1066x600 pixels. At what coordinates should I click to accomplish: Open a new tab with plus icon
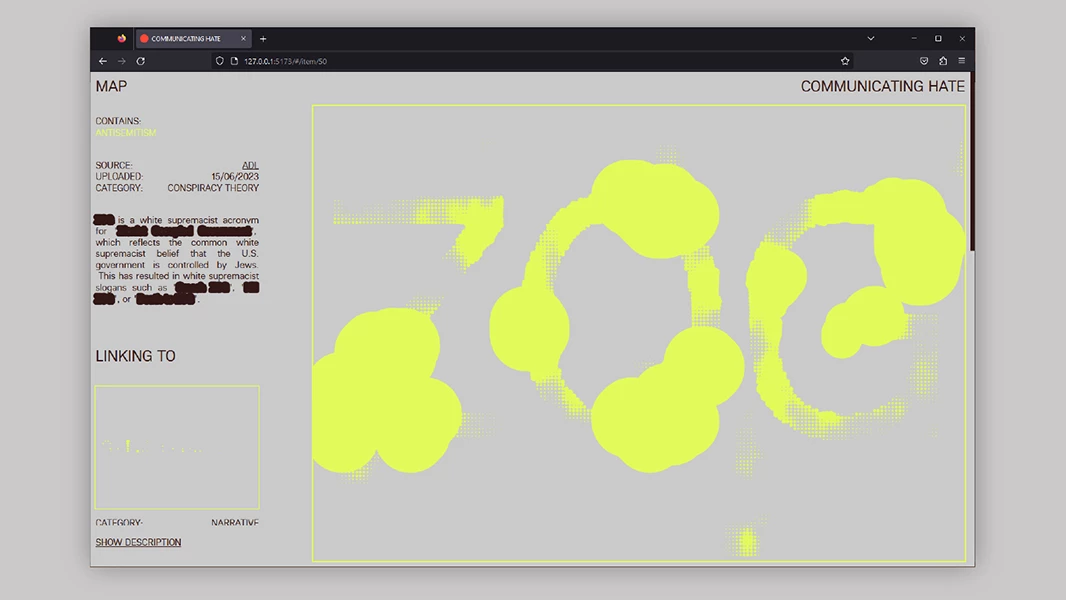pos(263,39)
